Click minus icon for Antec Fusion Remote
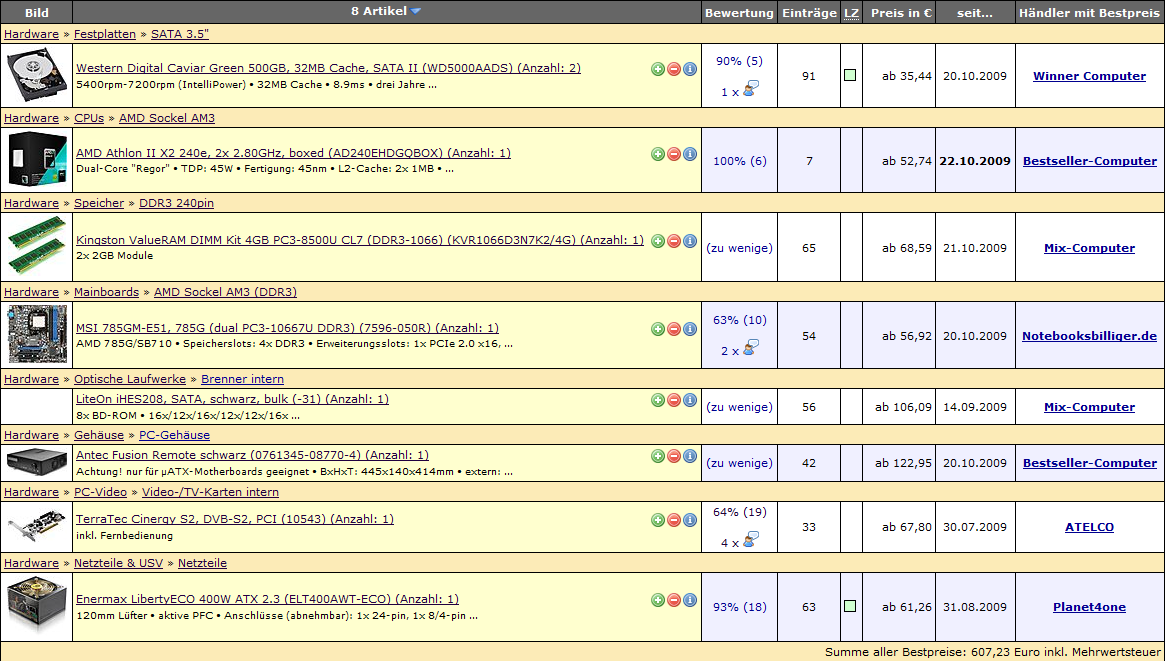 pos(674,456)
